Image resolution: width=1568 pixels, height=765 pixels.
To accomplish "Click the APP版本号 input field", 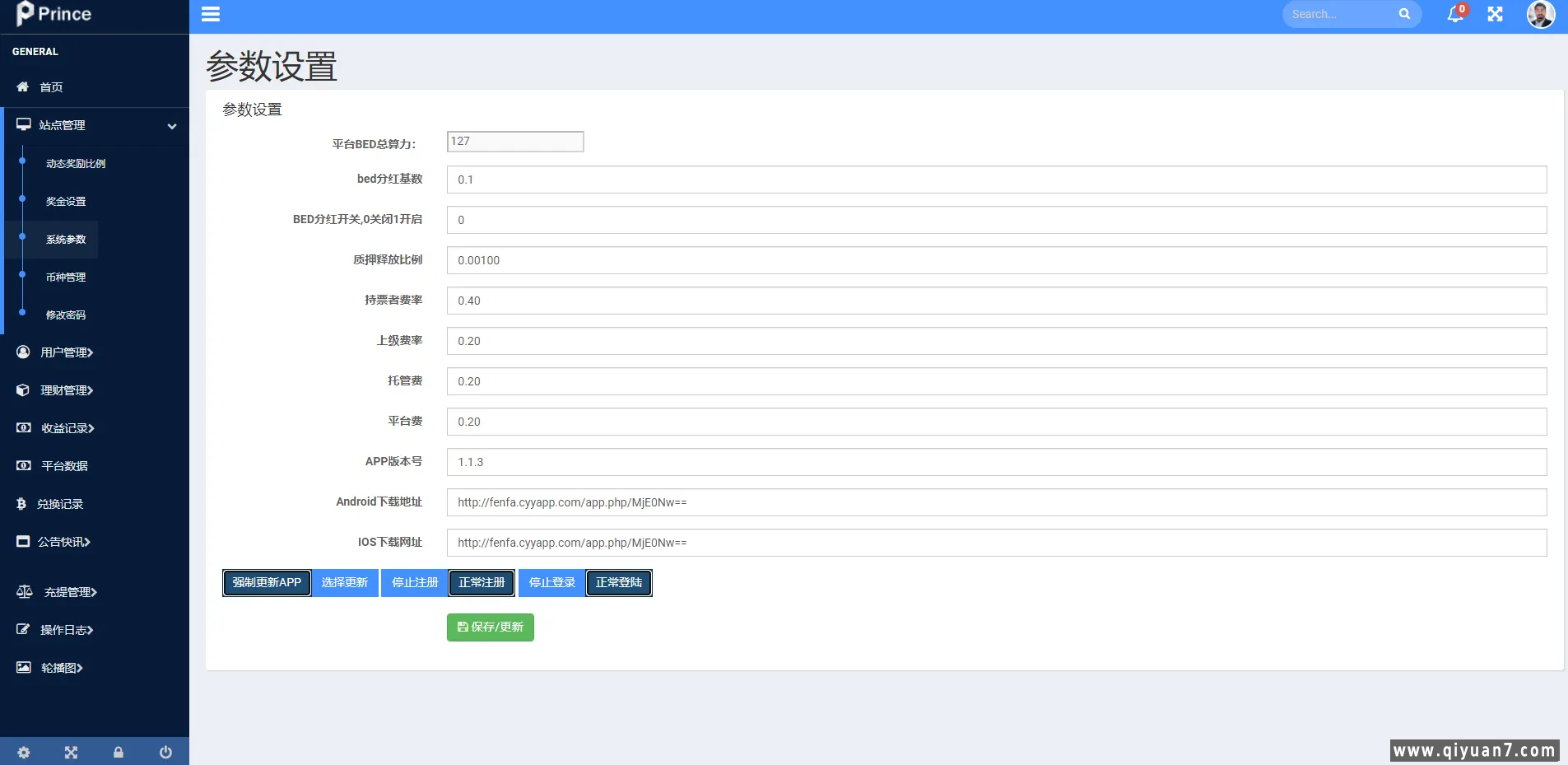I will (996, 462).
